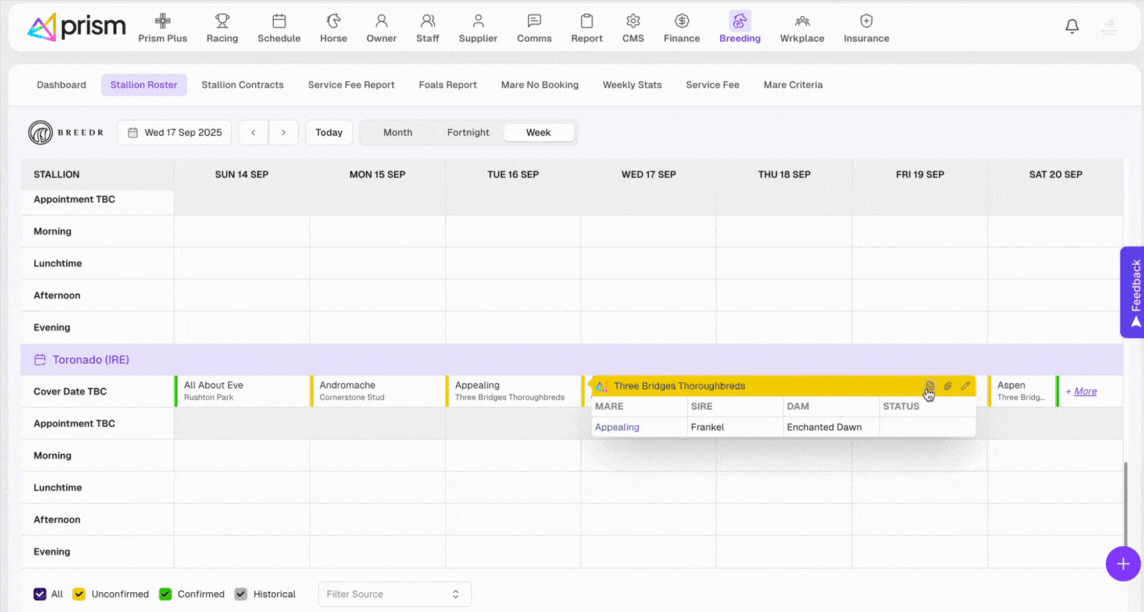The image size is (1144, 612).
Task: Switch to the Stallion Contracts tab
Action: point(242,85)
